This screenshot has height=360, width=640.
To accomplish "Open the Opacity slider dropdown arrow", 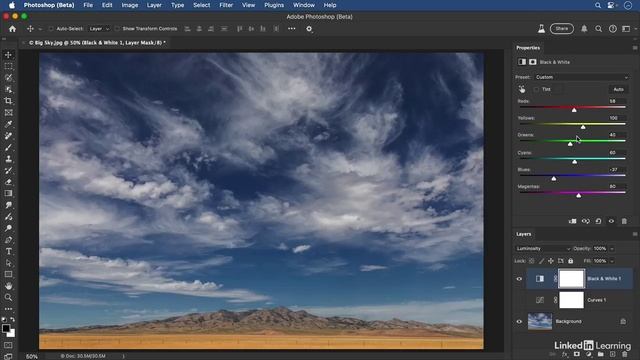I will click(612, 249).
